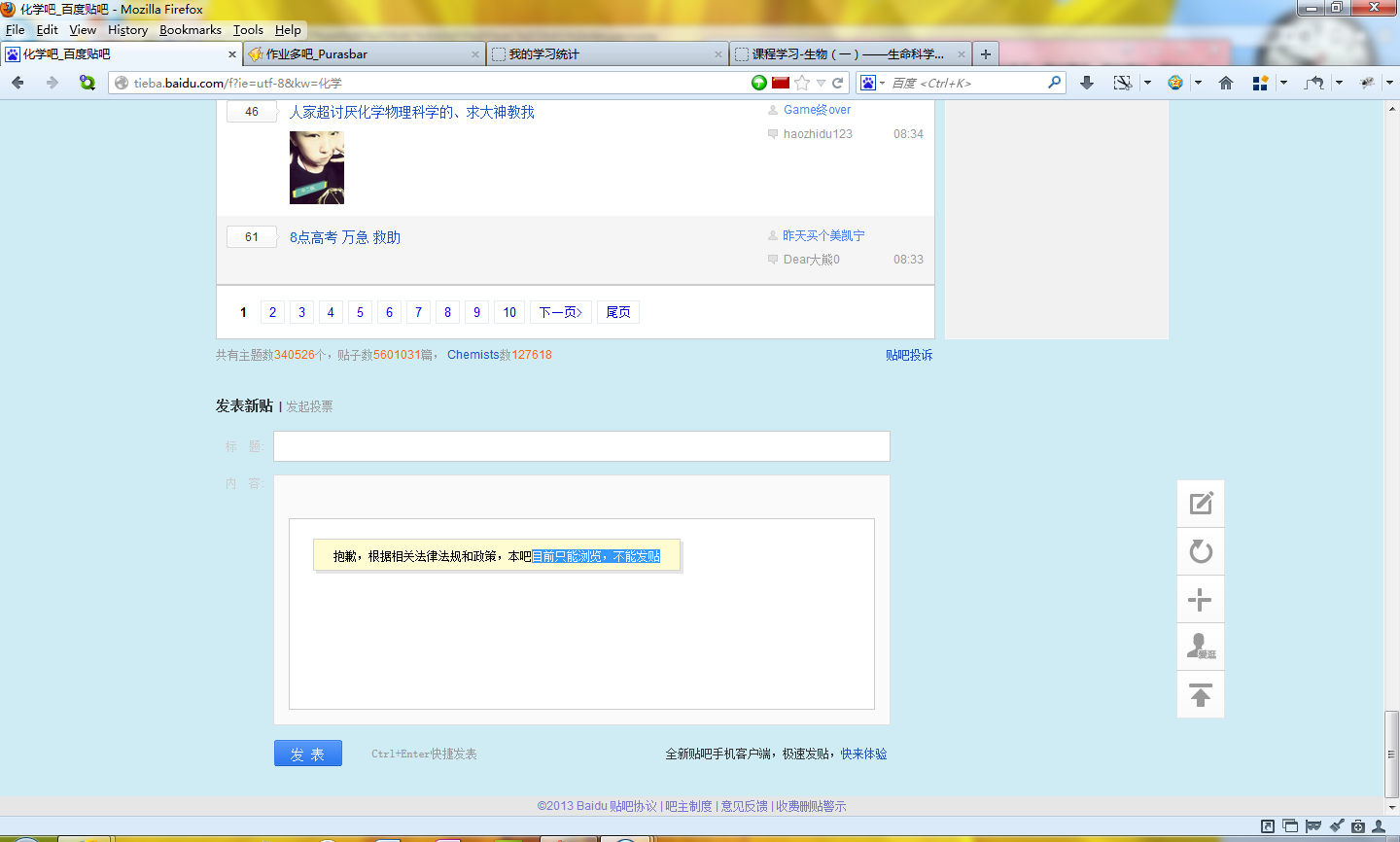The height and width of the screenshot is (842, 1400).
Task: Open the Bookmarks menu
Action: [x=190, y=30]
